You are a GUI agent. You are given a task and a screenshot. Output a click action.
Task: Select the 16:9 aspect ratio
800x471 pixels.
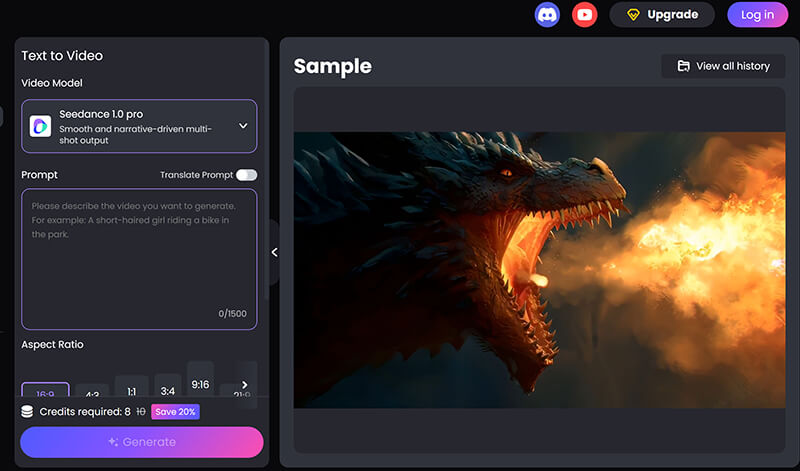pos(45,394)
